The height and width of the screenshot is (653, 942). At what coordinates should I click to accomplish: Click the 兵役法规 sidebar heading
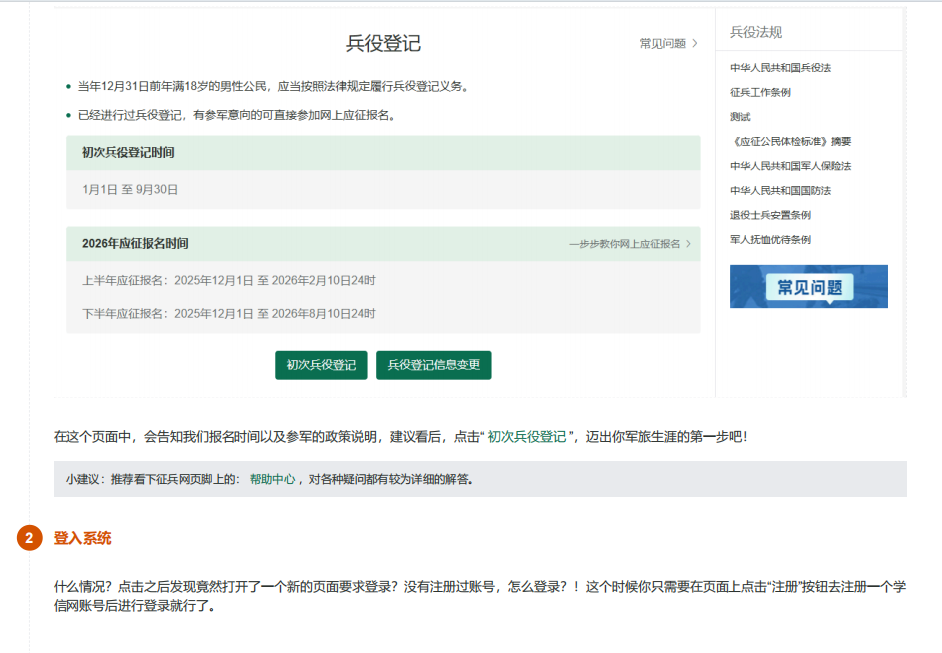tap(756, 32)
